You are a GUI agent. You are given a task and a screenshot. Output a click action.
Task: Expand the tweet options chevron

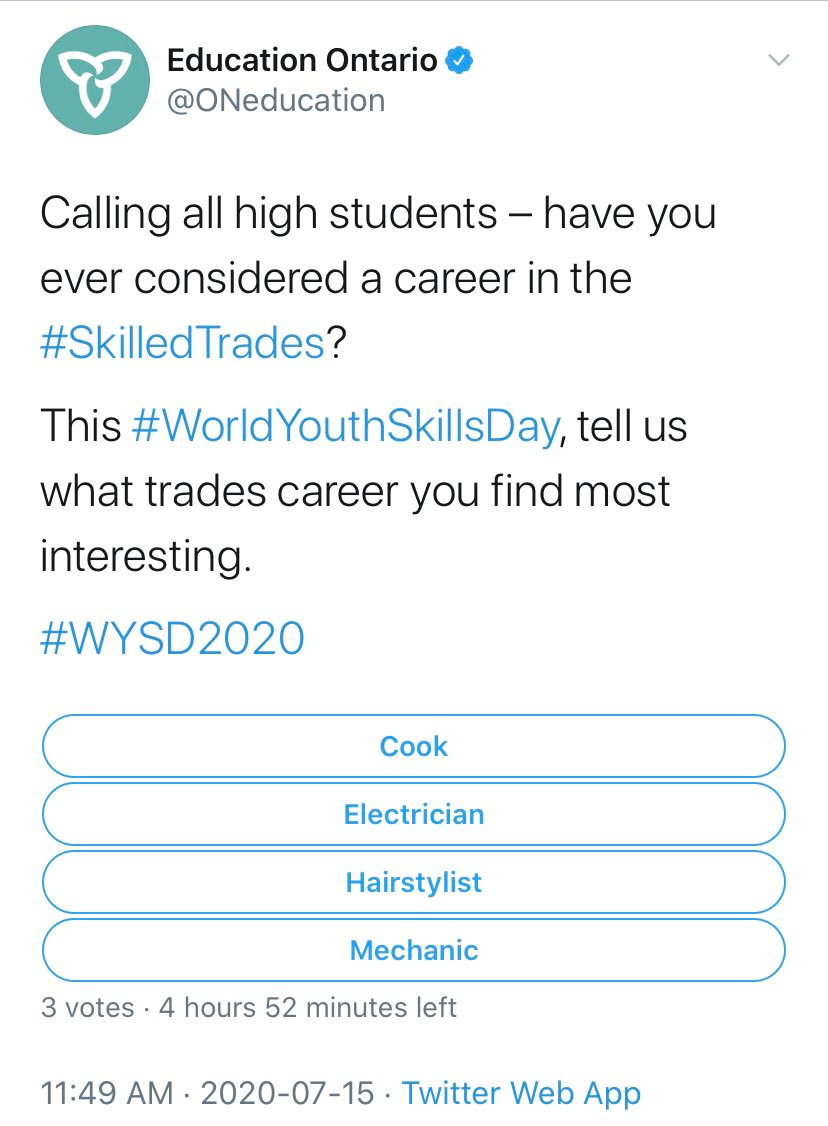pos(778,61)
